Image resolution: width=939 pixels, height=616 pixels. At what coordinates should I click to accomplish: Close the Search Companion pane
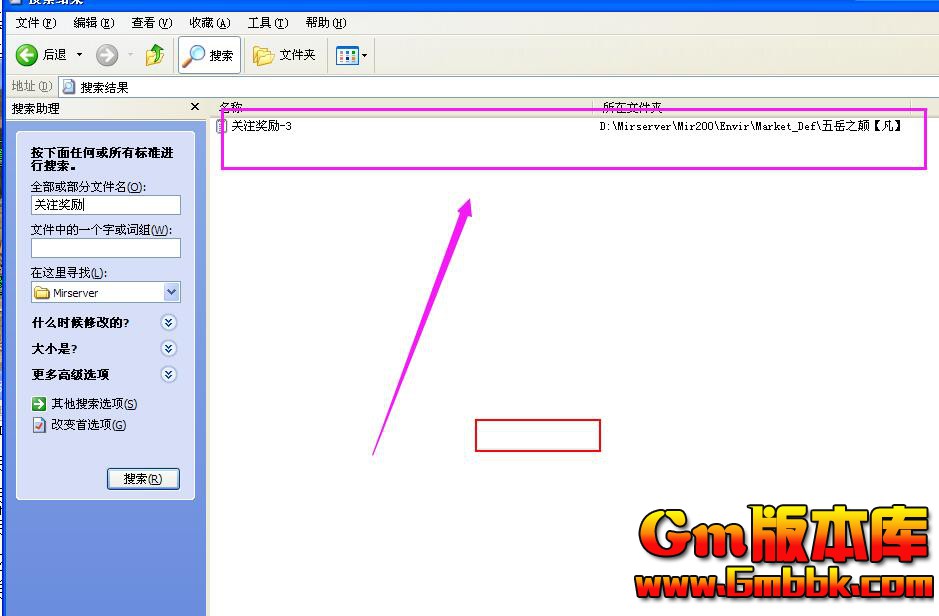point(195,107)
